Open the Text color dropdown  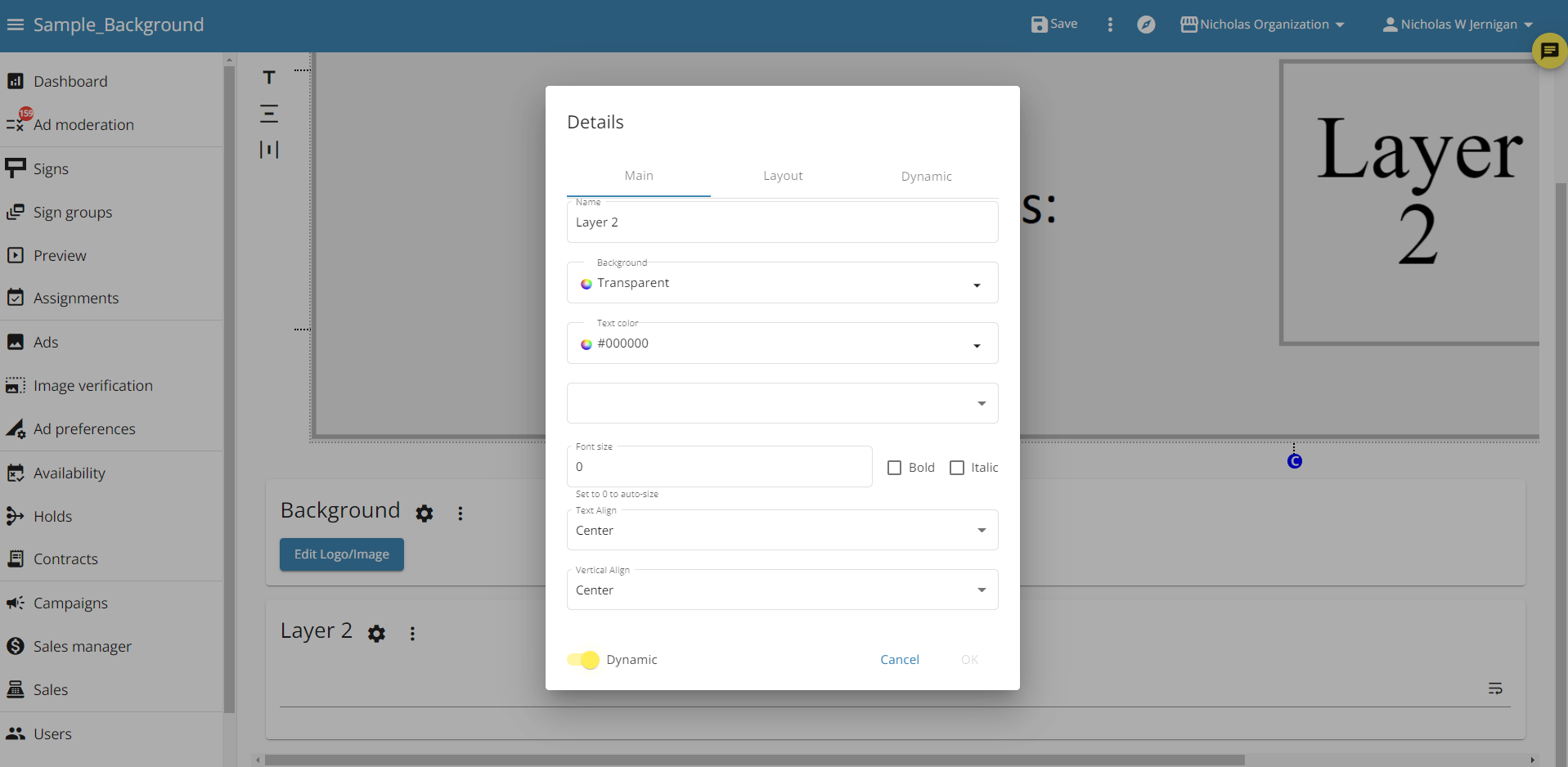tap(782, 343)
